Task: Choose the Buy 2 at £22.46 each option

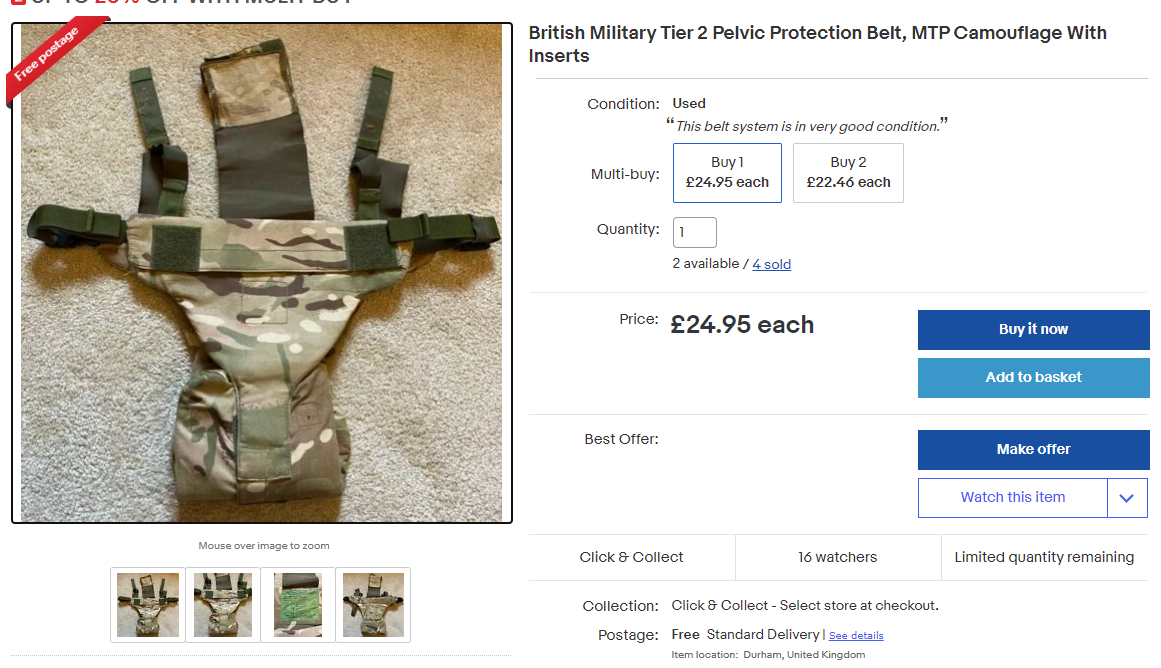Action: (848, 172)
